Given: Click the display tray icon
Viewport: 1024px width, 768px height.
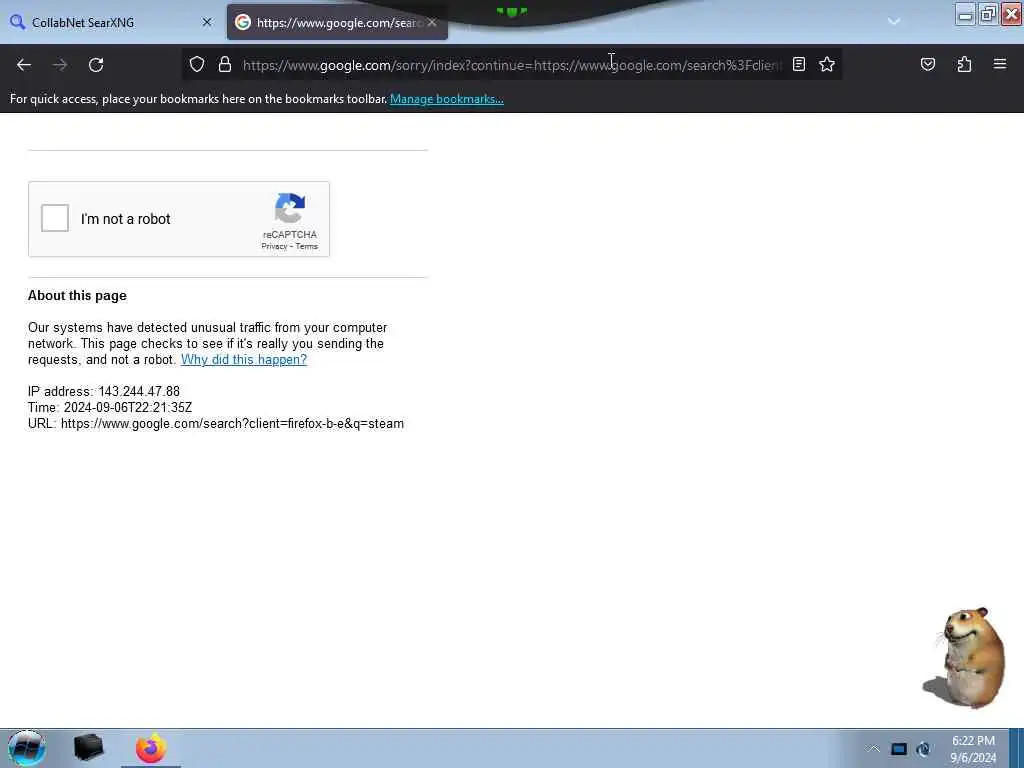Looking at the screenshot, I should (x=899, y=749).
